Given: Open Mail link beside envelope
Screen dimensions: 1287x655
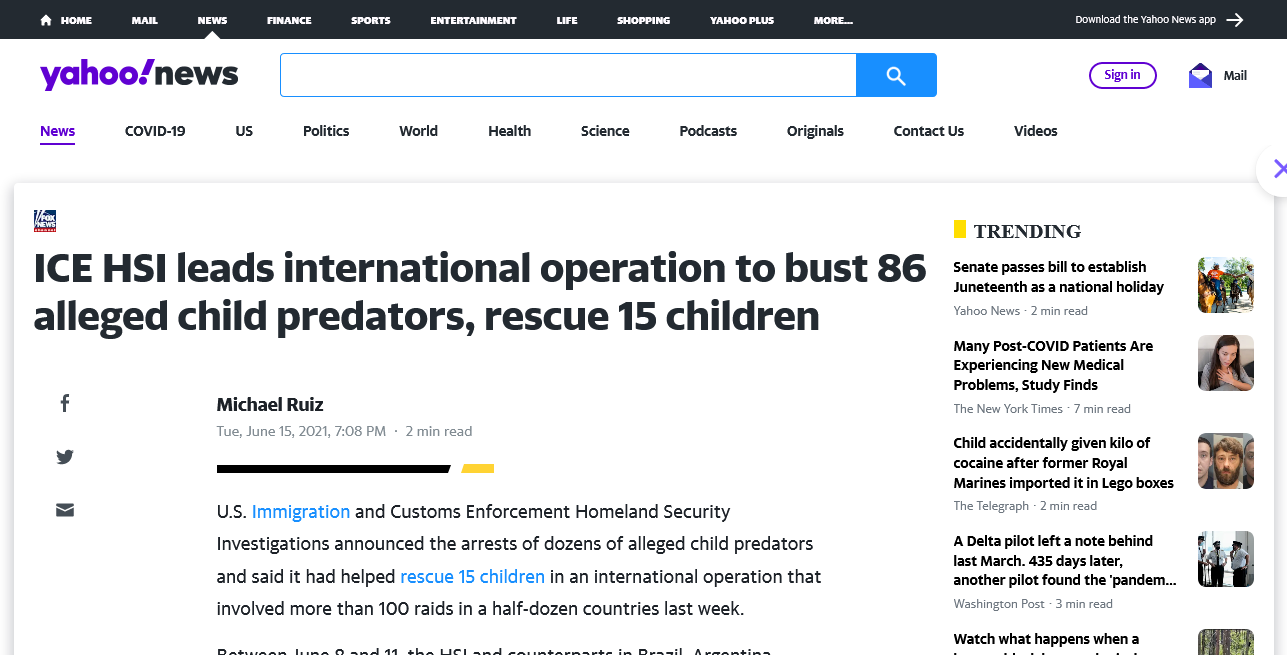Looking at the screenshot, I should [1235, 75].
